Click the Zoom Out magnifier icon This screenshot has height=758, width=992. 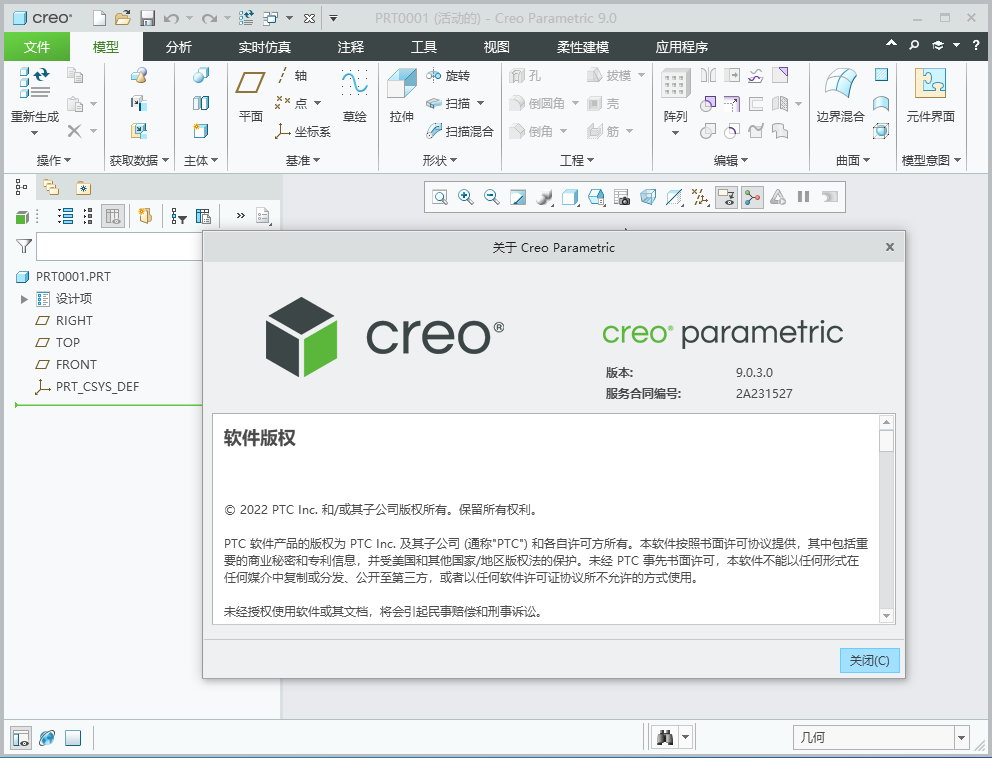click(492, 197)
